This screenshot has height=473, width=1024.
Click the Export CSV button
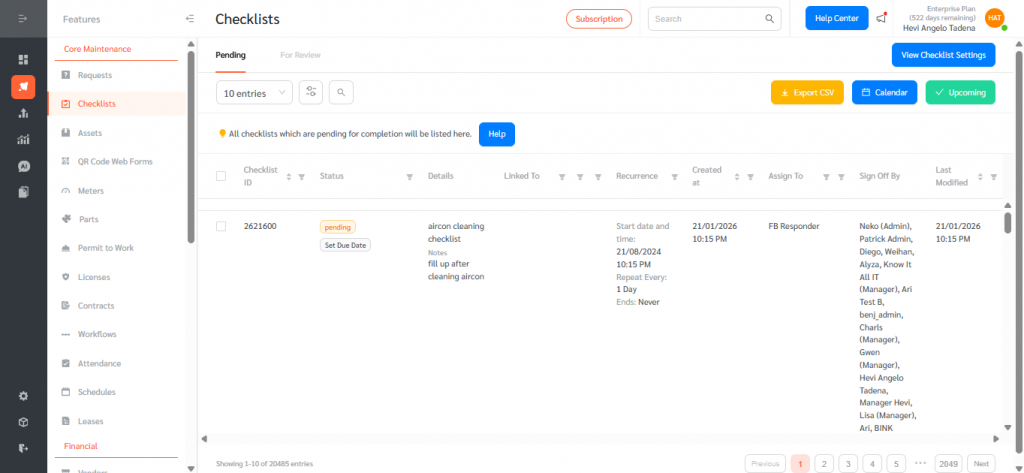tap(807, 92)
